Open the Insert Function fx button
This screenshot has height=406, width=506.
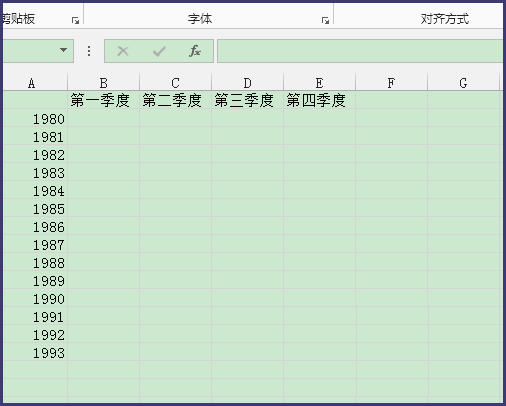click(x=195, y=51)
